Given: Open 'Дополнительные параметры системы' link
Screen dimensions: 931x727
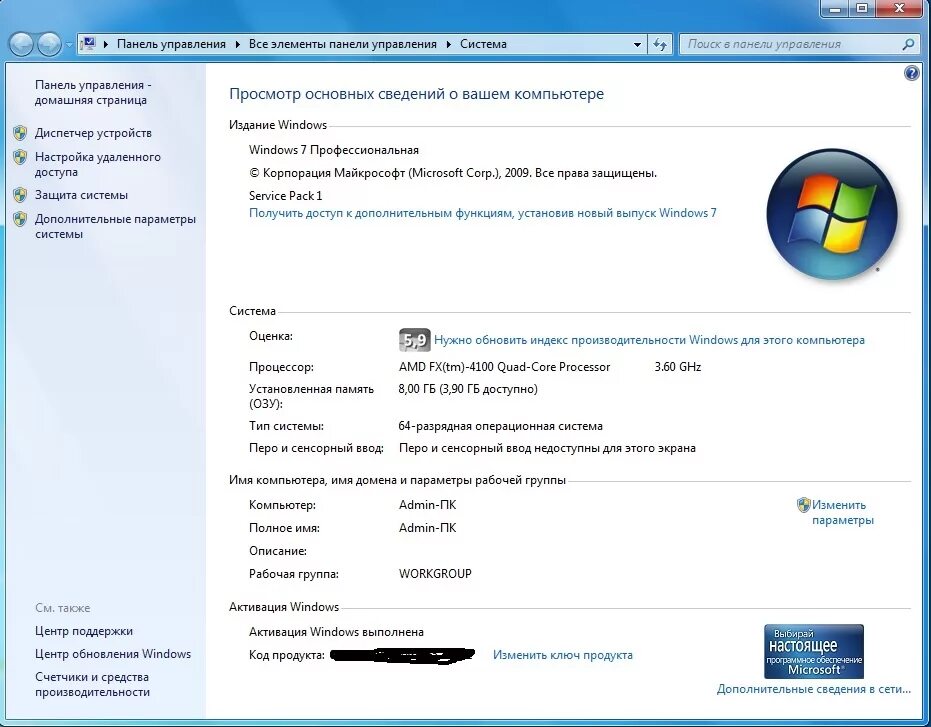Looking at the screenshot, I should (115, 226).
